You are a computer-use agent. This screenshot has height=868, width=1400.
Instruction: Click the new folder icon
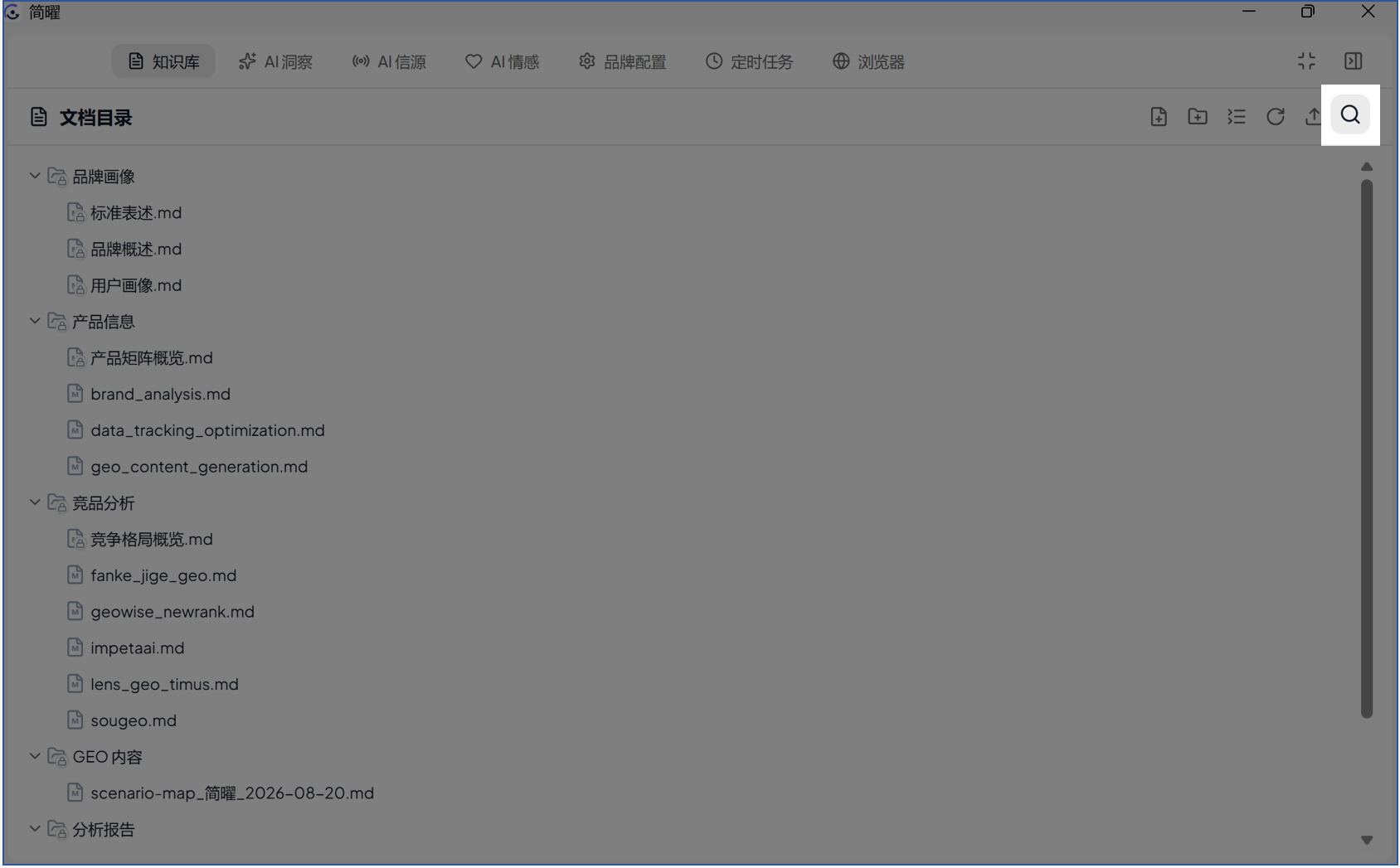1198,117
